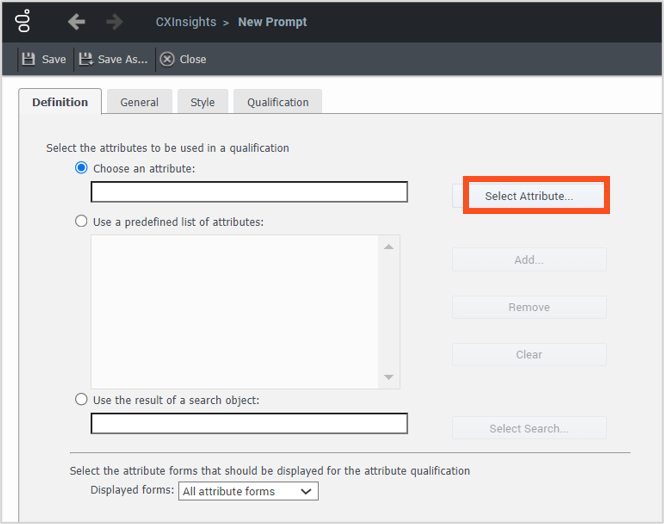Screen dimensions: 664x524
Task: Click the Genesys logo icon
Action: pos(24,21)
